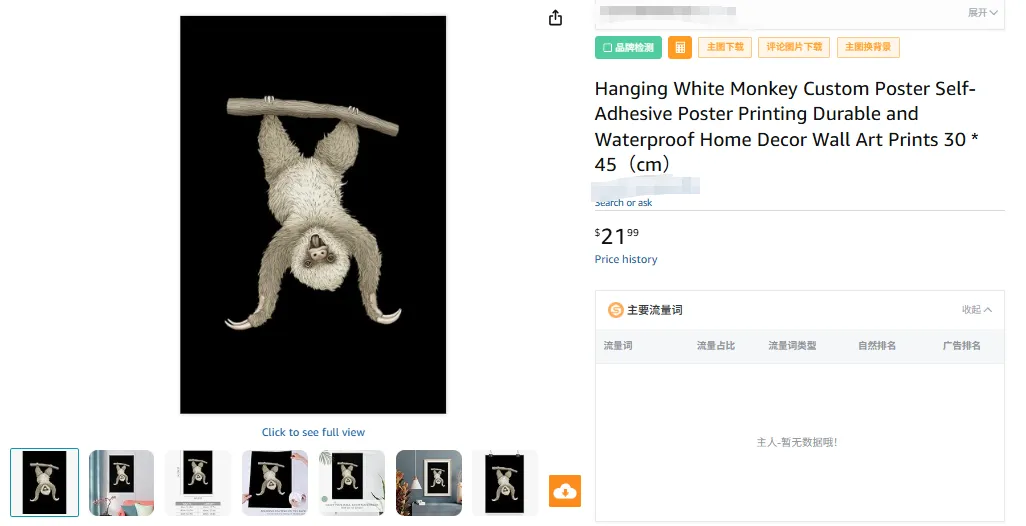Click the 流量占比 column header
Viewport: 1026px width, 526px height.
(716, 345)
